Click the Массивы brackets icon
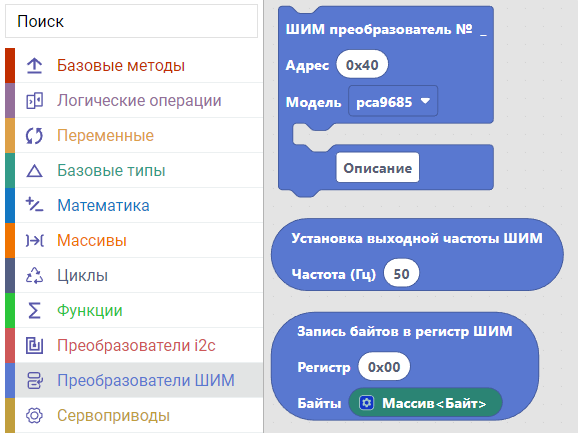This screenshot has height=433, width=578. click(x=35, y=241)
